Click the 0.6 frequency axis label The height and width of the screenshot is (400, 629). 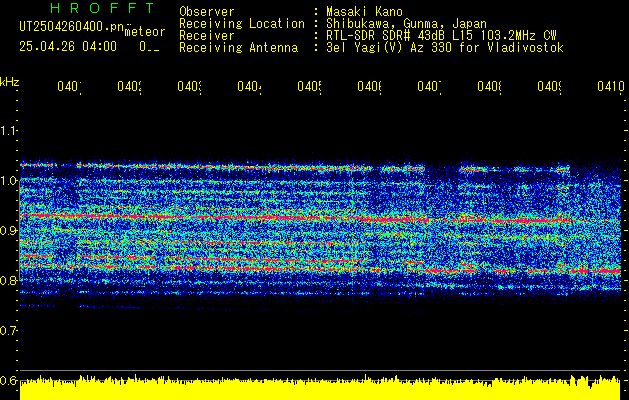[8, 380]
